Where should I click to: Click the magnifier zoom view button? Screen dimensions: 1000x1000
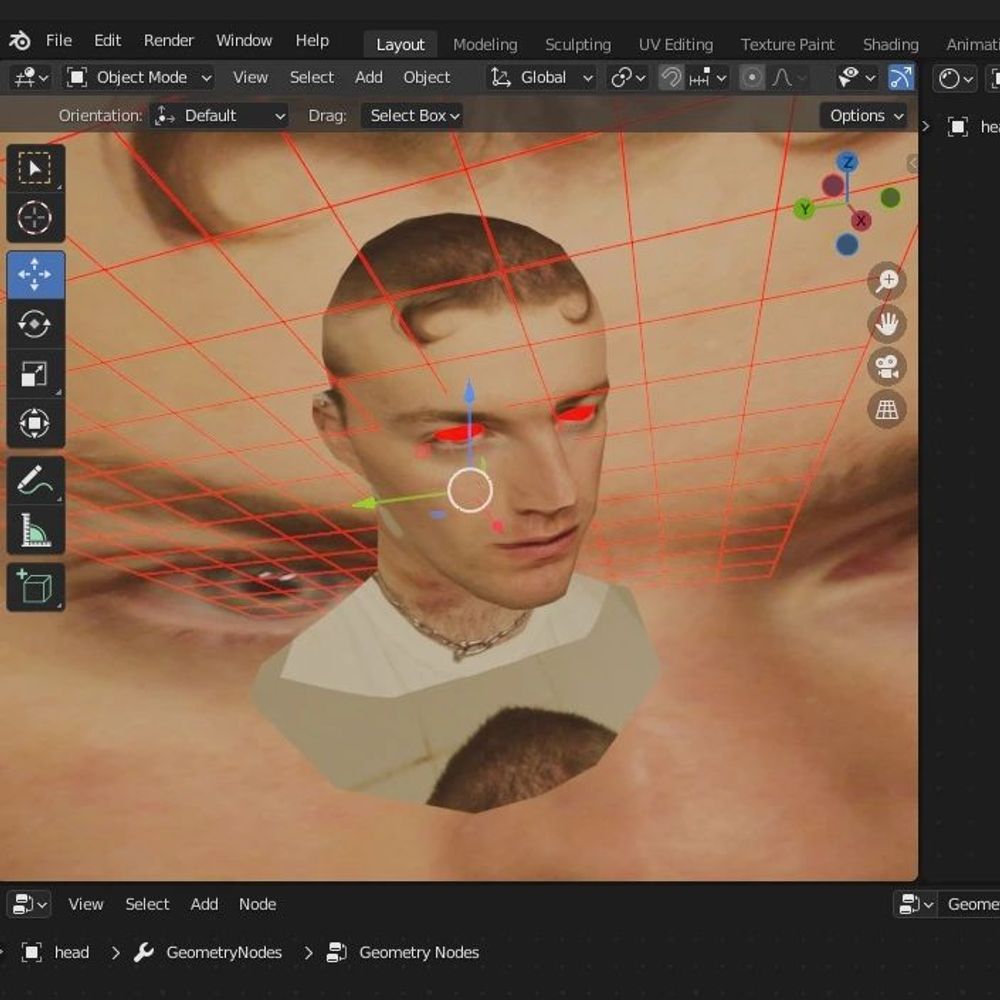point(887,281)
